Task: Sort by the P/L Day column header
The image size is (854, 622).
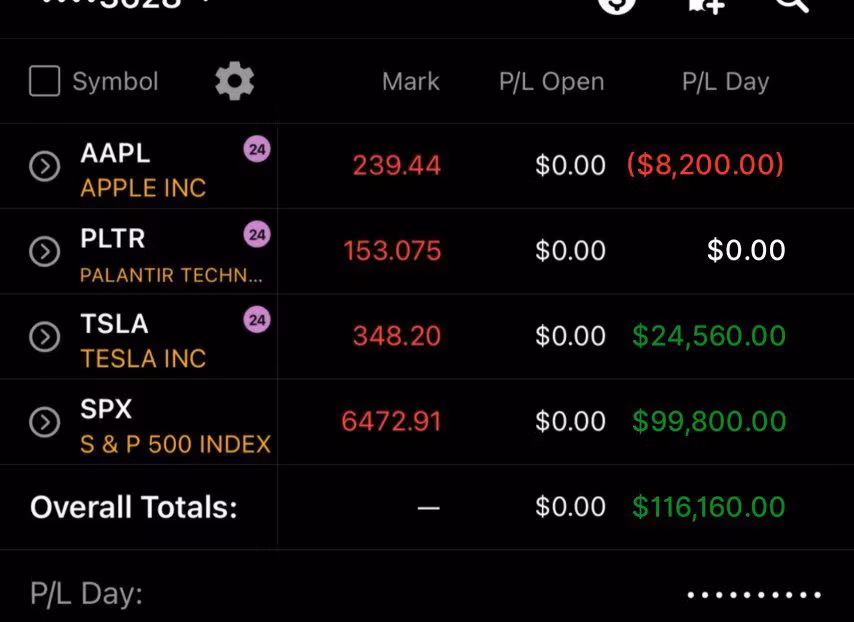Action: [725, 82]
